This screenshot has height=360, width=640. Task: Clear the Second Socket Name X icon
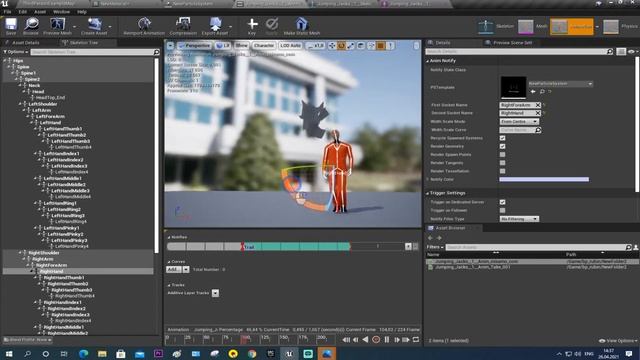[x=538, y=113]
